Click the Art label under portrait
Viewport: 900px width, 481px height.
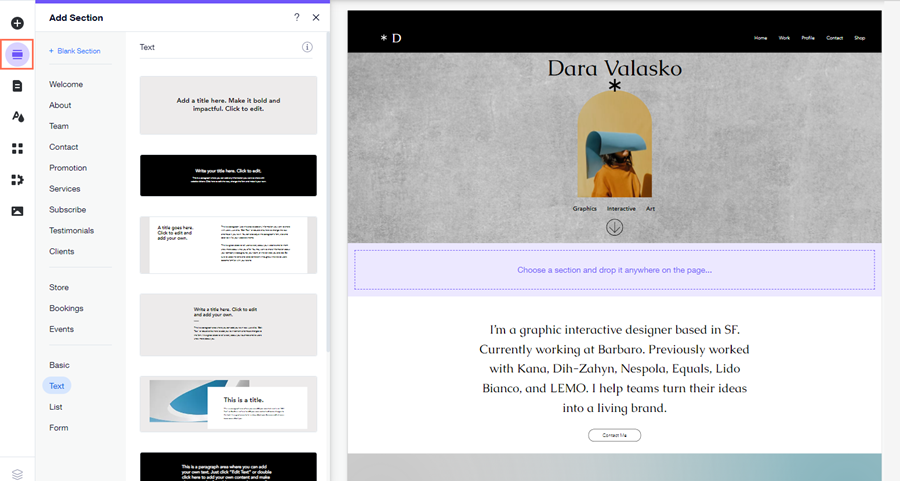click(650, 209)
